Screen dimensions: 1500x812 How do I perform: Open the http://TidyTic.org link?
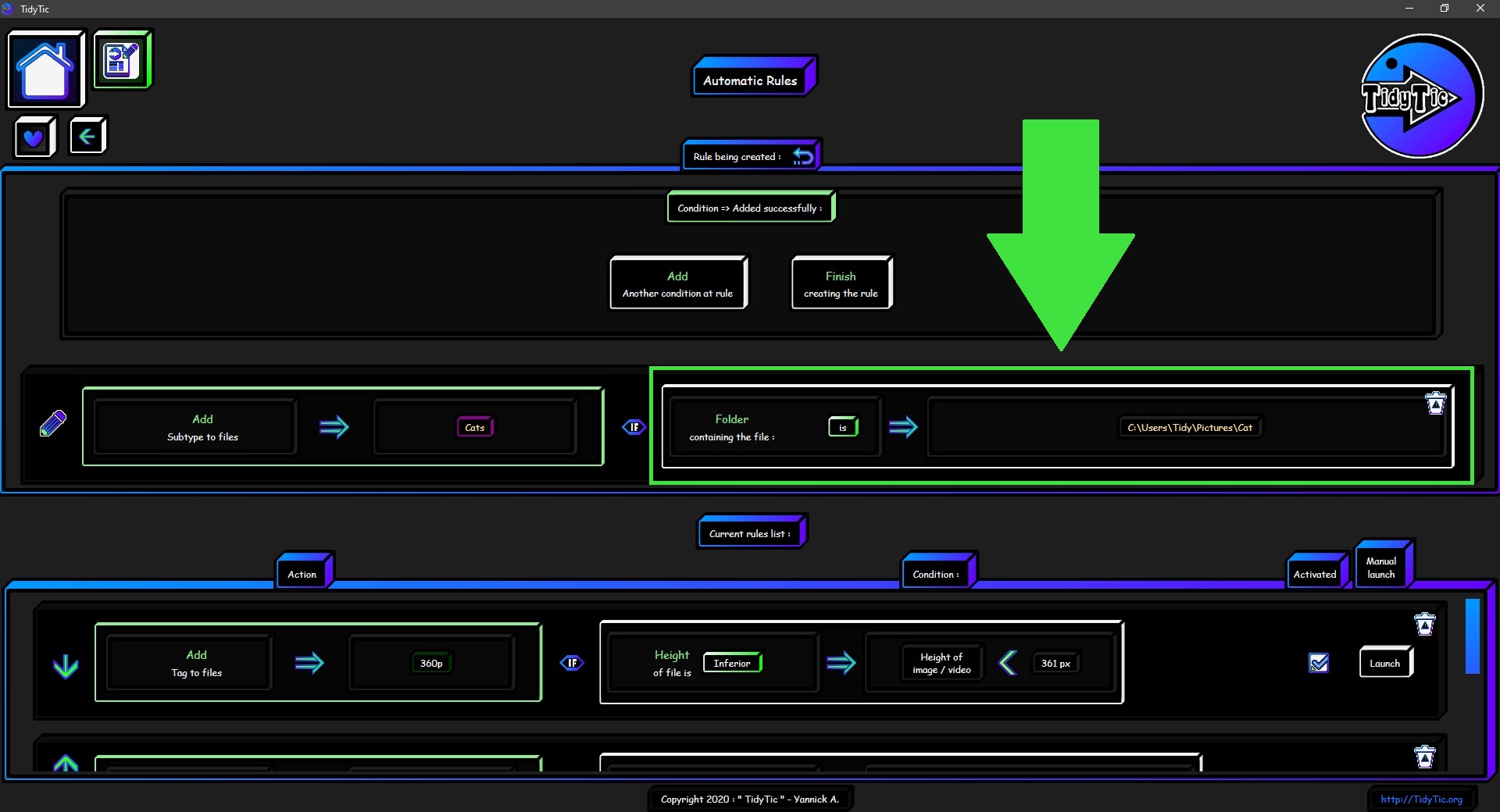coord(1421,799)
